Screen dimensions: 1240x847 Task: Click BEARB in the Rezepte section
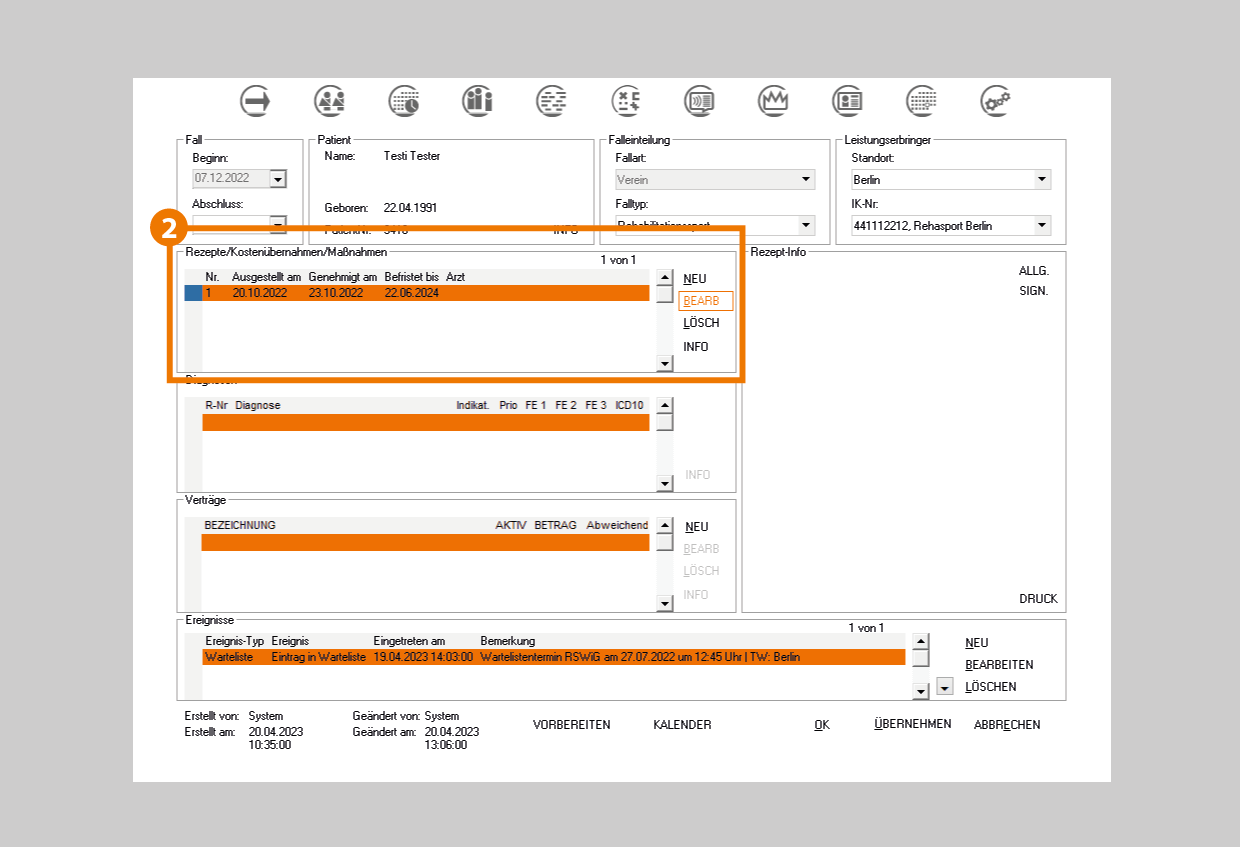[x=705, y=301]
